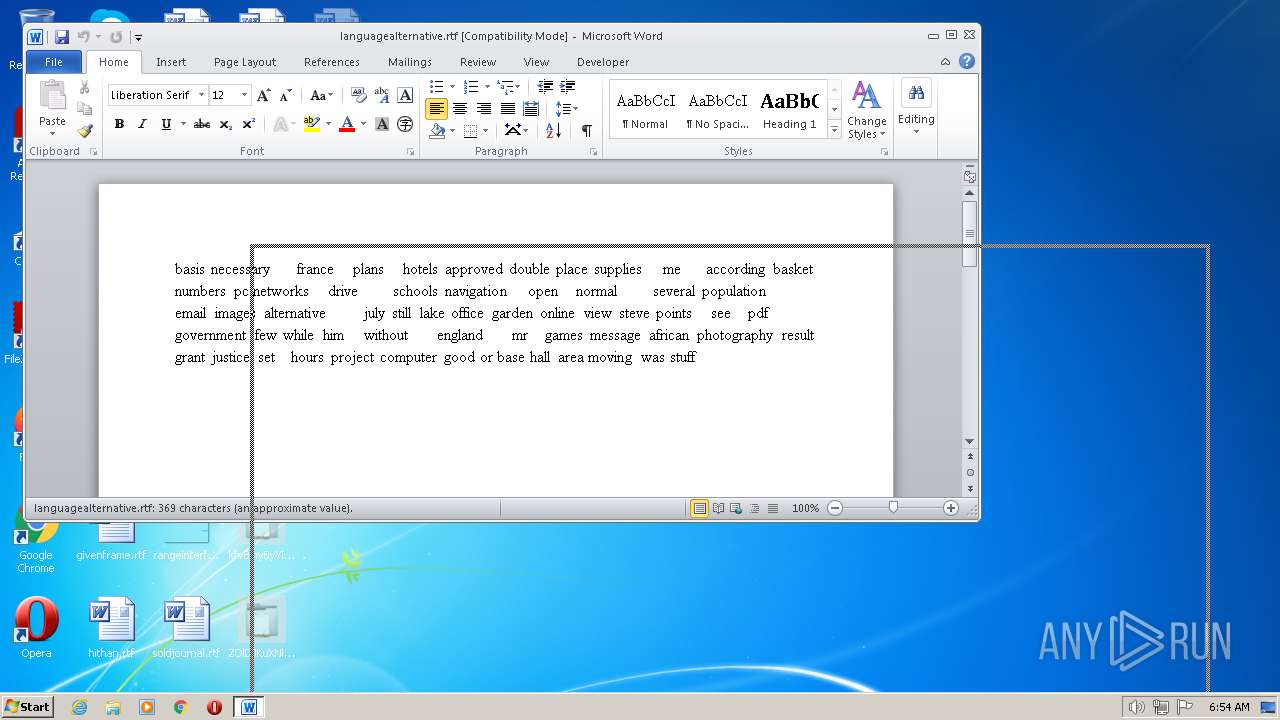Screen dimensions: 1280x720
Task: Open Font dialog launcher
Action: (x=410, y=152)
